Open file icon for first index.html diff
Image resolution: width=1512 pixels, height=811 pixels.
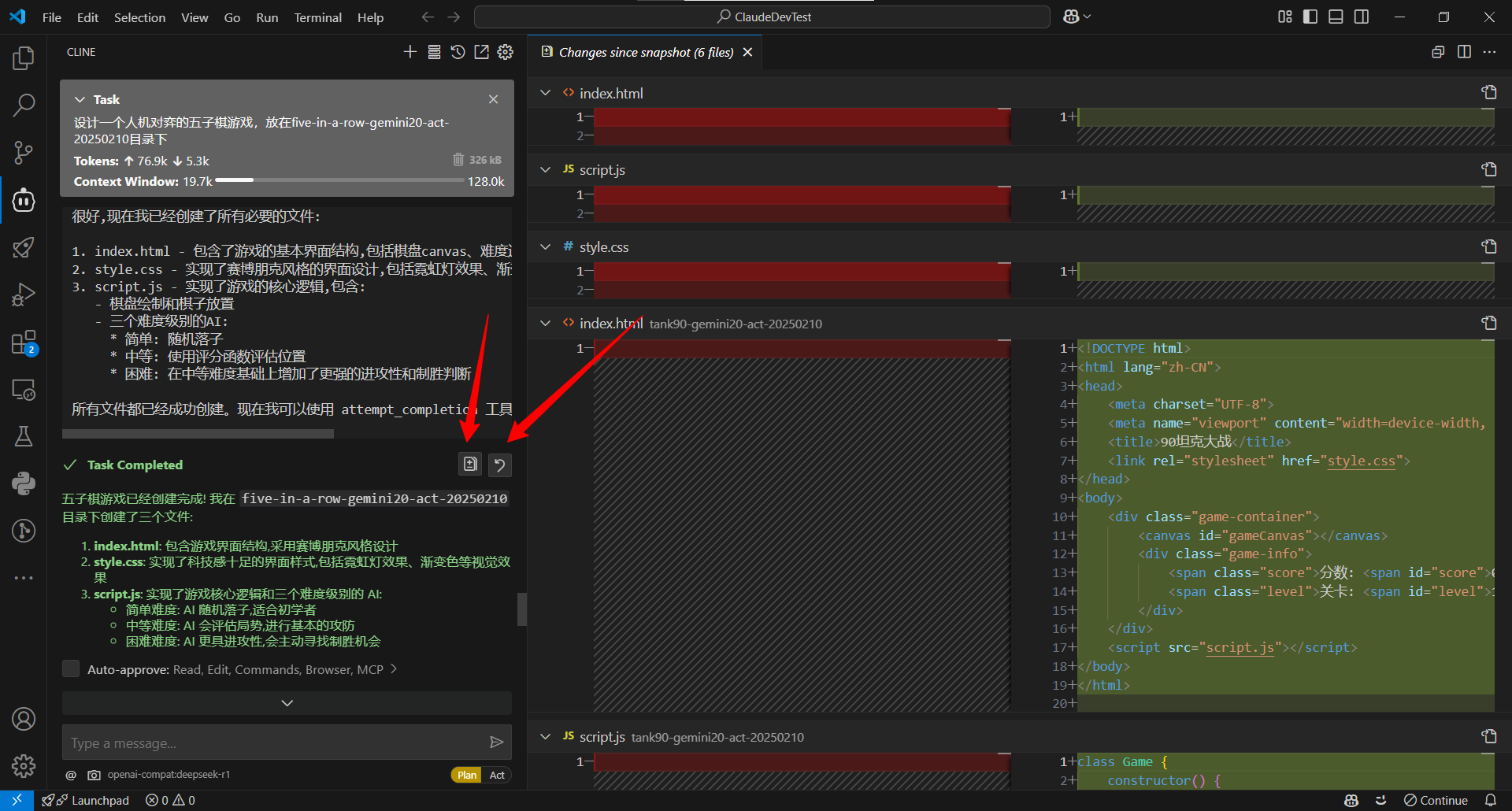click(x=1488, y=93)
